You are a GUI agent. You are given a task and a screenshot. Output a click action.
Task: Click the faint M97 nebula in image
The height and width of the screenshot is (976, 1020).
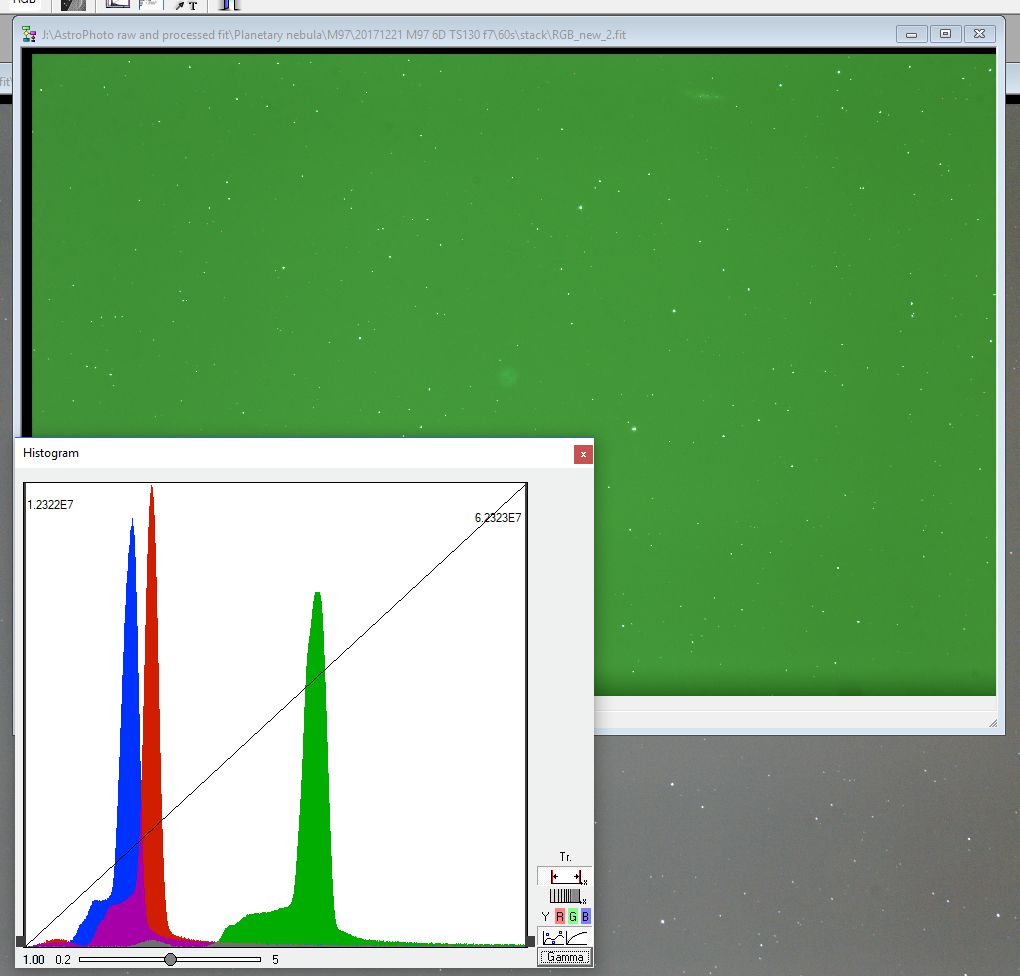(509, 376)
